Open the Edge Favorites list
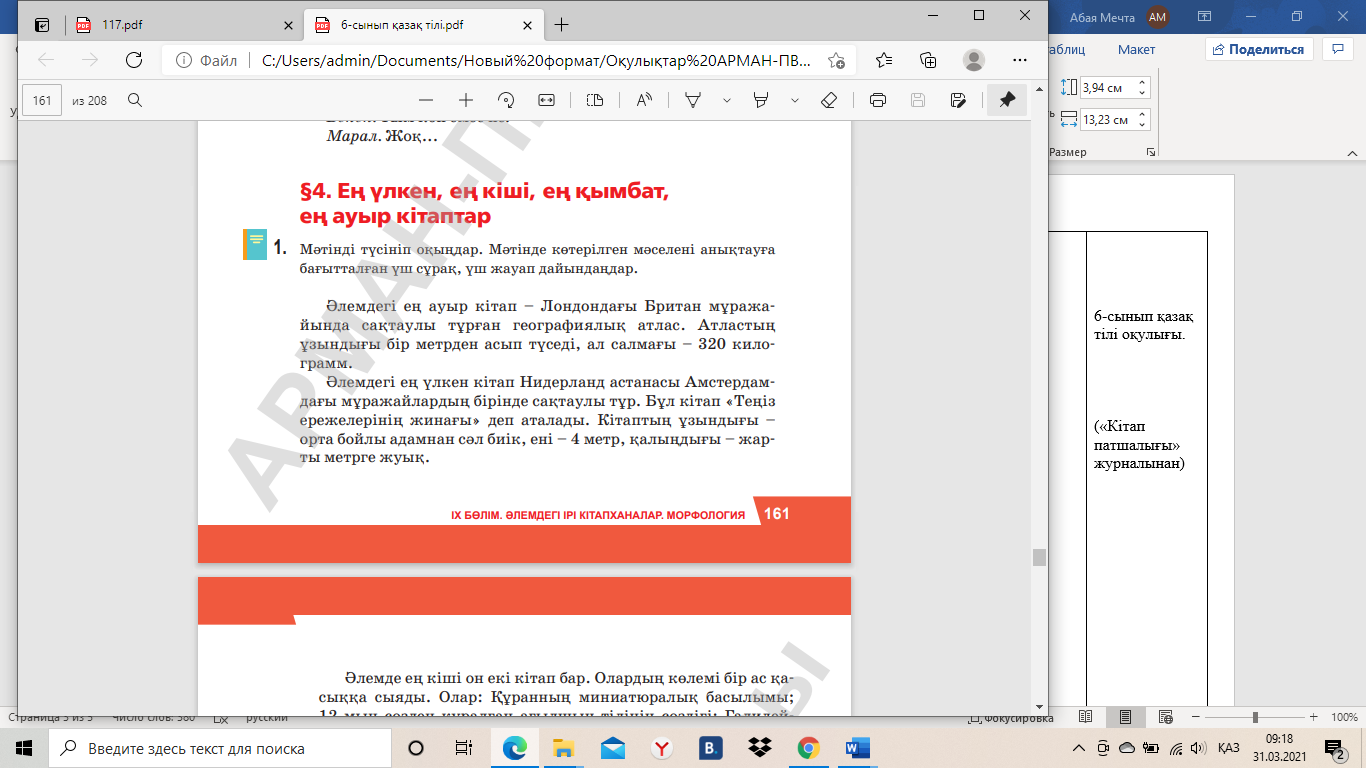Viewport: 1366px width, 768px height. 884,60
